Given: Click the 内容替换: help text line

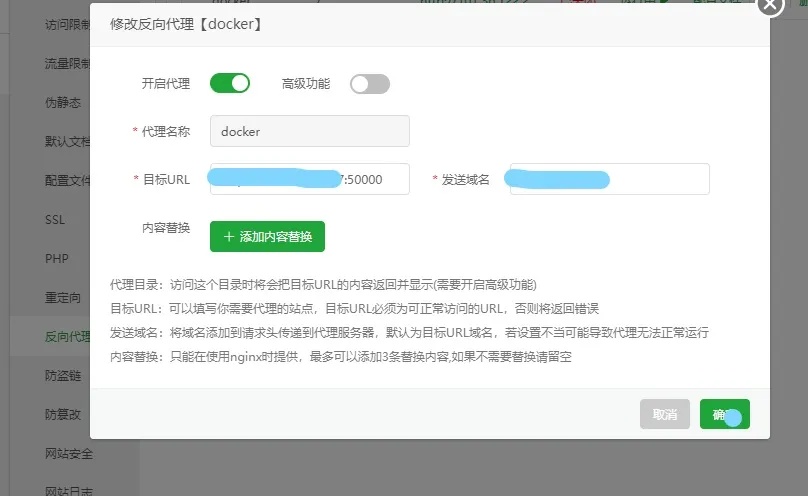Looking at the screenshot, I should 341,356.
